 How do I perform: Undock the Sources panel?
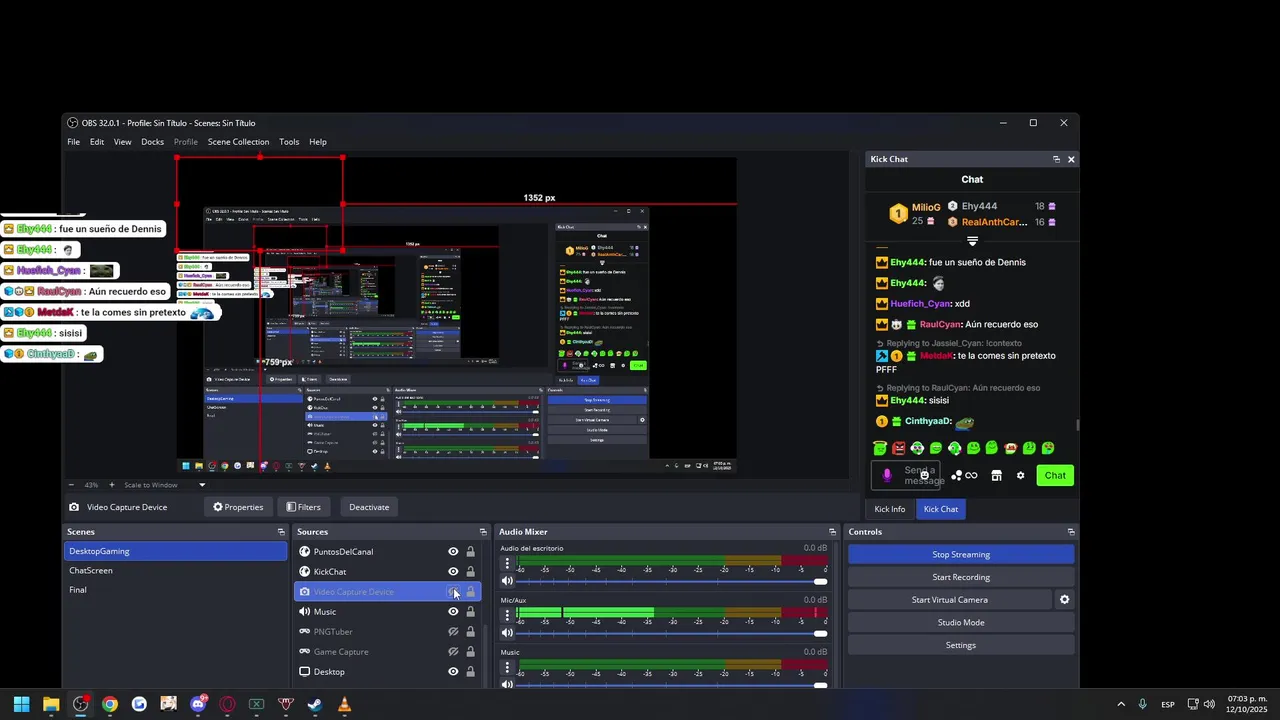(483, 532)
